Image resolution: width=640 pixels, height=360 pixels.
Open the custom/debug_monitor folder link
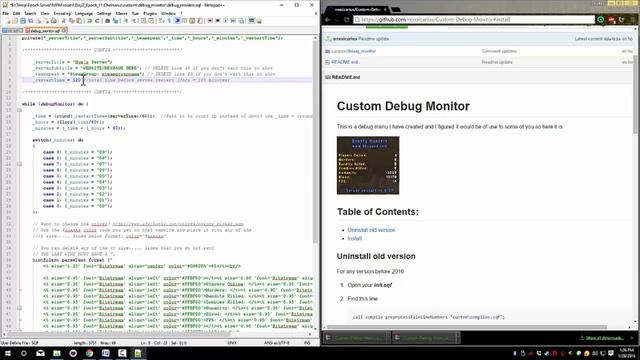(x=353, y=51)
